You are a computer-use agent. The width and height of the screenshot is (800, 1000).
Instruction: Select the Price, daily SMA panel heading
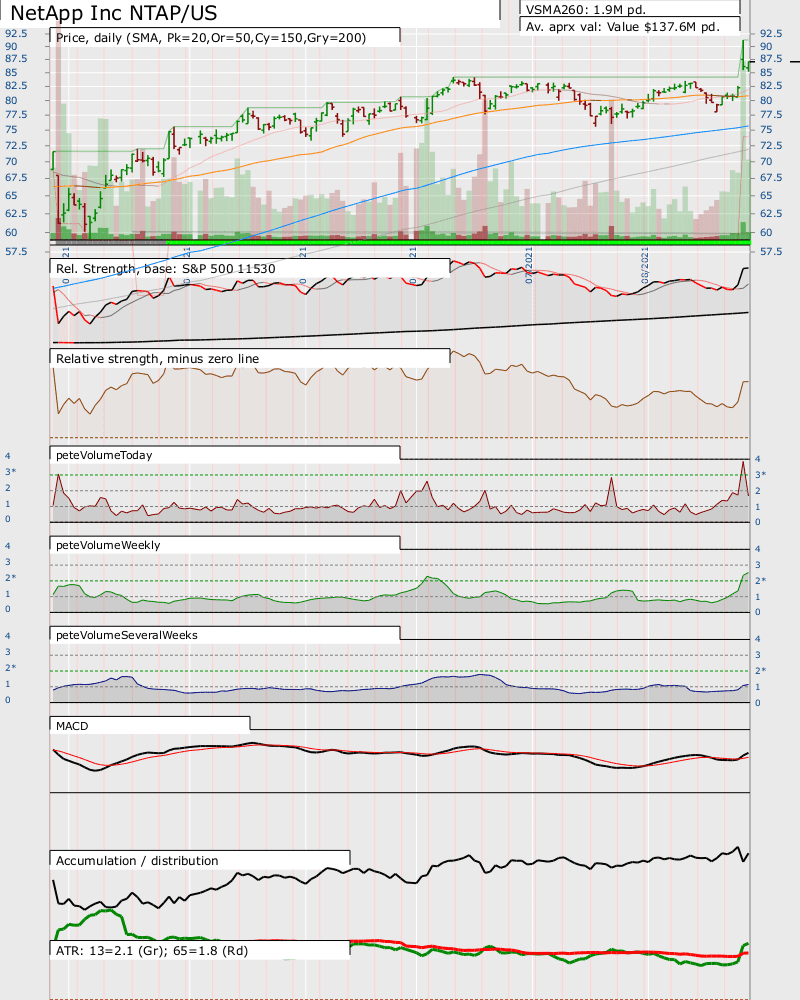(211, 38)
